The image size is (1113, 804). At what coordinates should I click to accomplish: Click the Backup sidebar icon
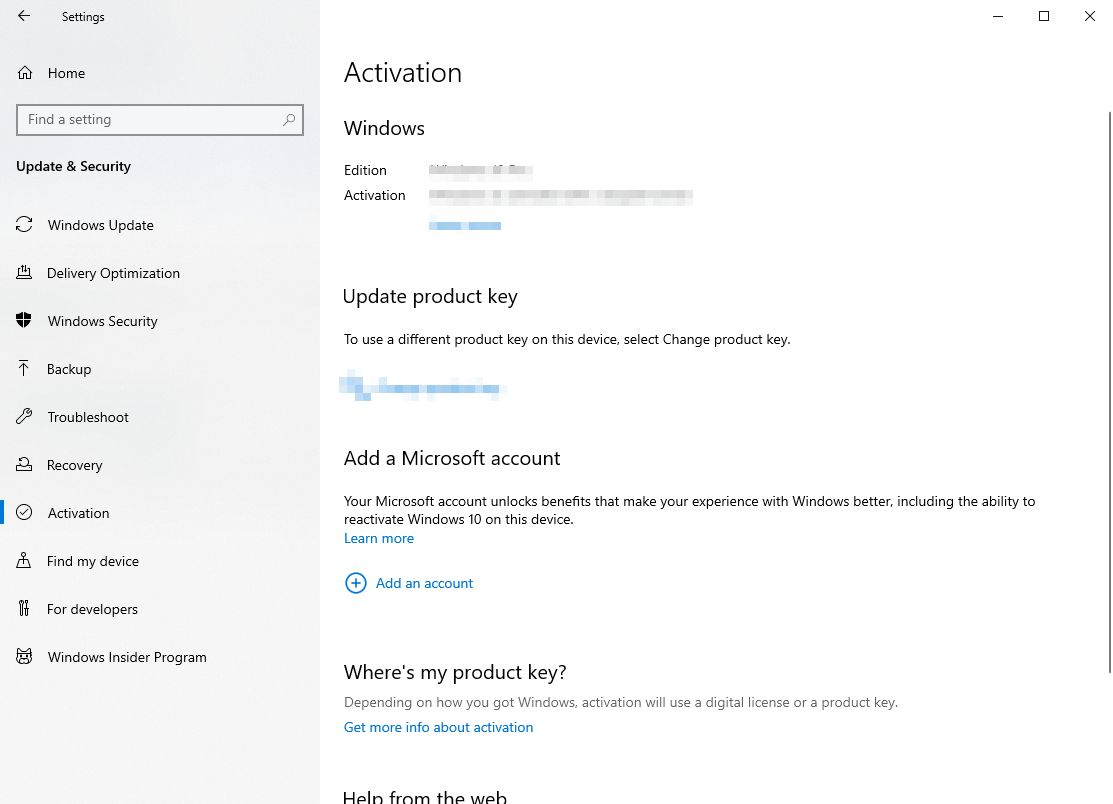24,369
